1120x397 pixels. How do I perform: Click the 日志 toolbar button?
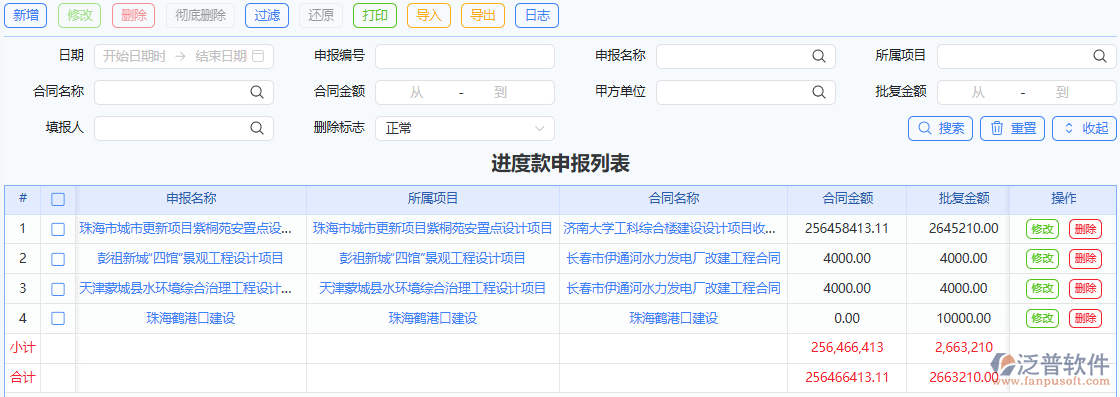click(x=537, y=16)
